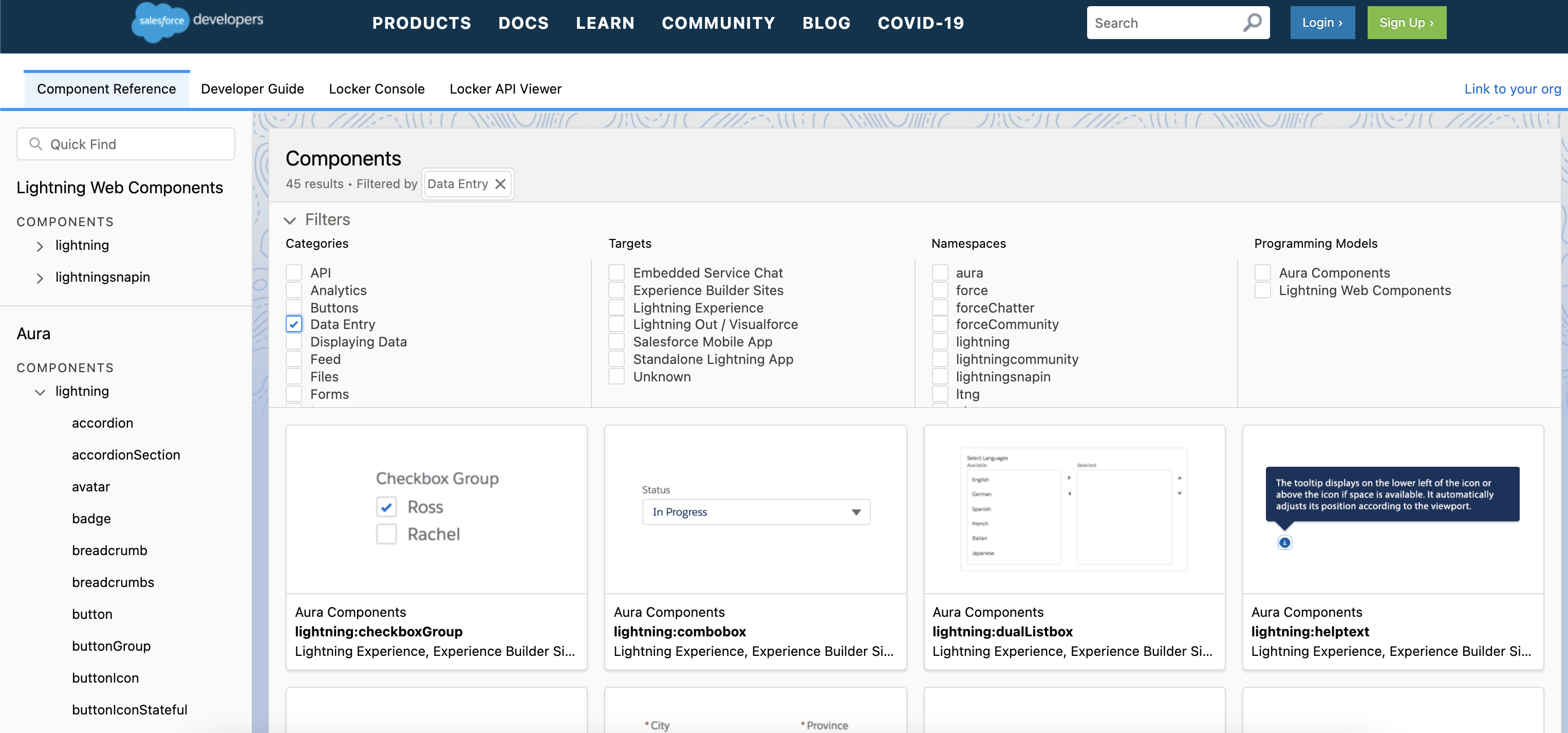Check the Unknown target checkbox

(617, 377)
